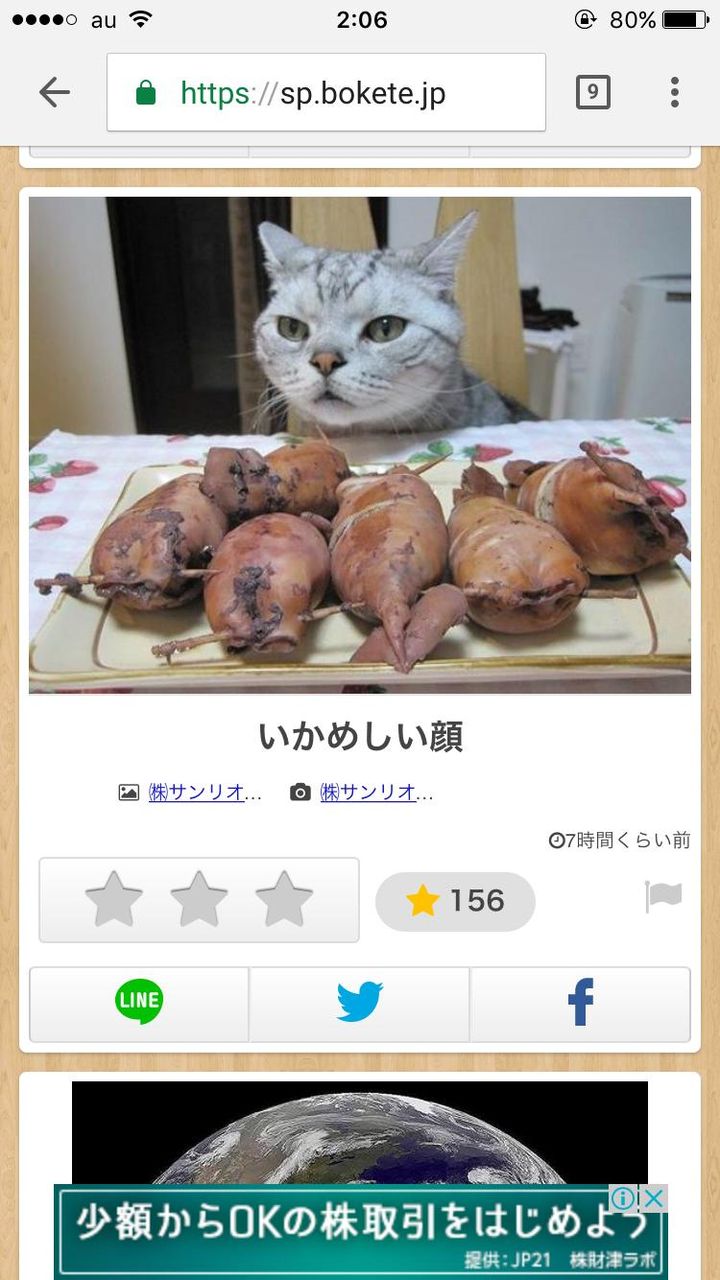This screenshot has height=1280, width=720.
Task: Share the post on Facebook
Action: point(580,1003)
